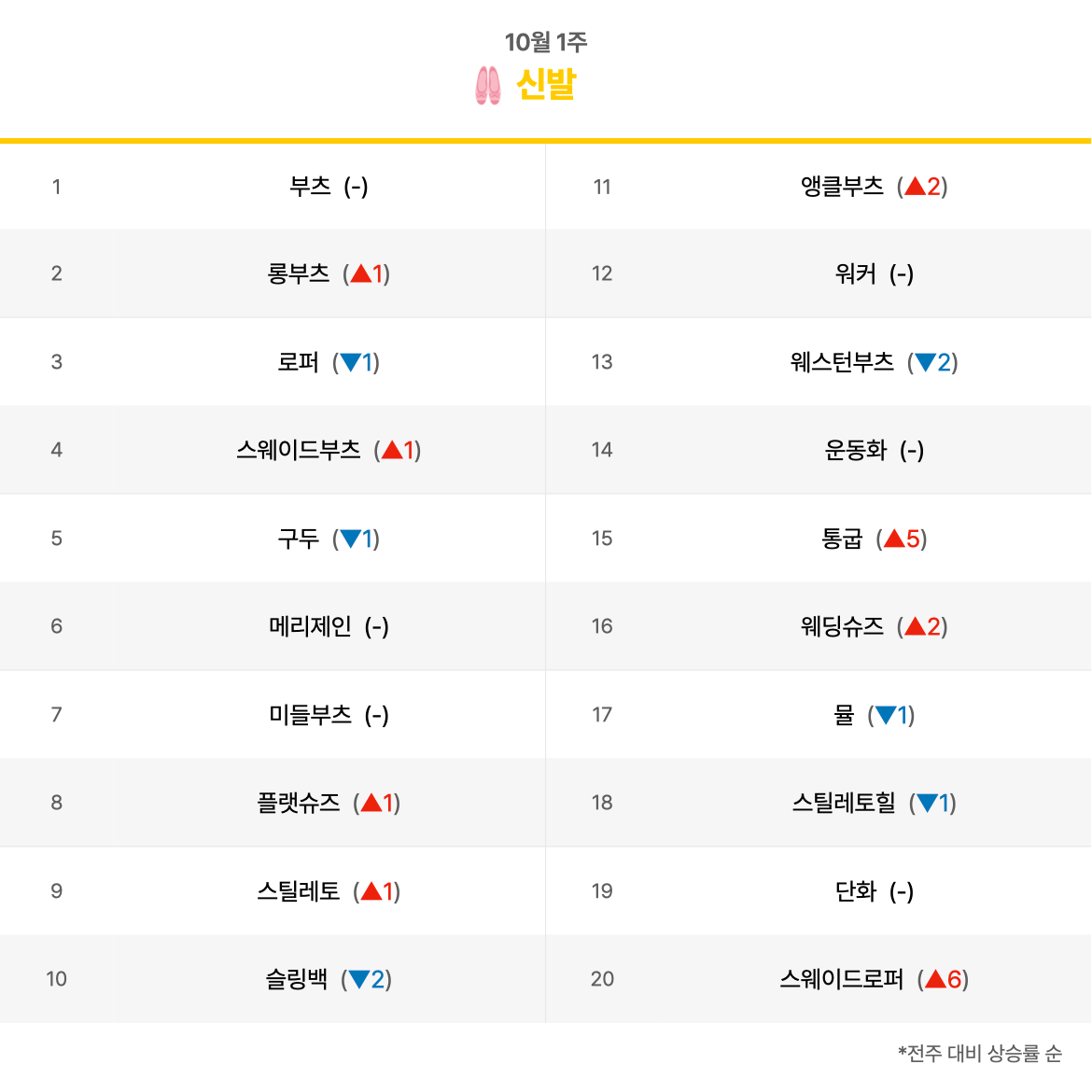
Task: Click the red up arrow beside 롱부츠
Action: pos(361,274)
